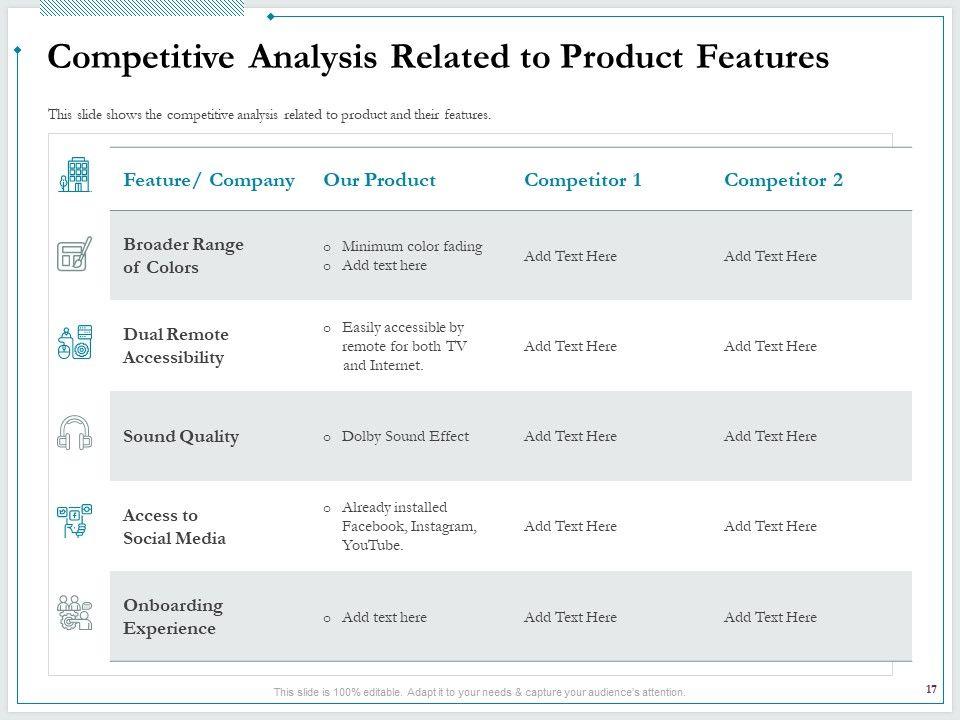Screen dimensions: 960x720
Task: Click the social media access icon
Action: (75, 522)
